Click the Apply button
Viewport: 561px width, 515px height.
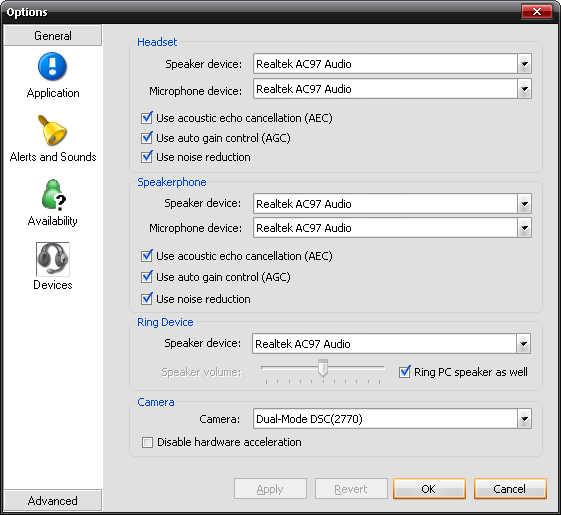pos(270,489)
